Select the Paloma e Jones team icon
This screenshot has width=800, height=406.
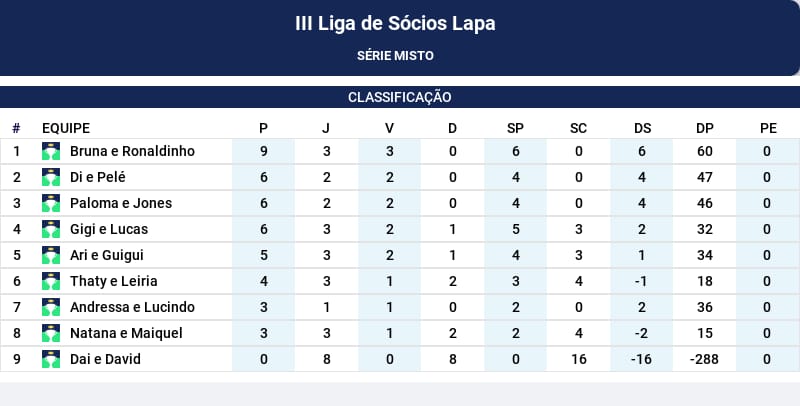51,203
